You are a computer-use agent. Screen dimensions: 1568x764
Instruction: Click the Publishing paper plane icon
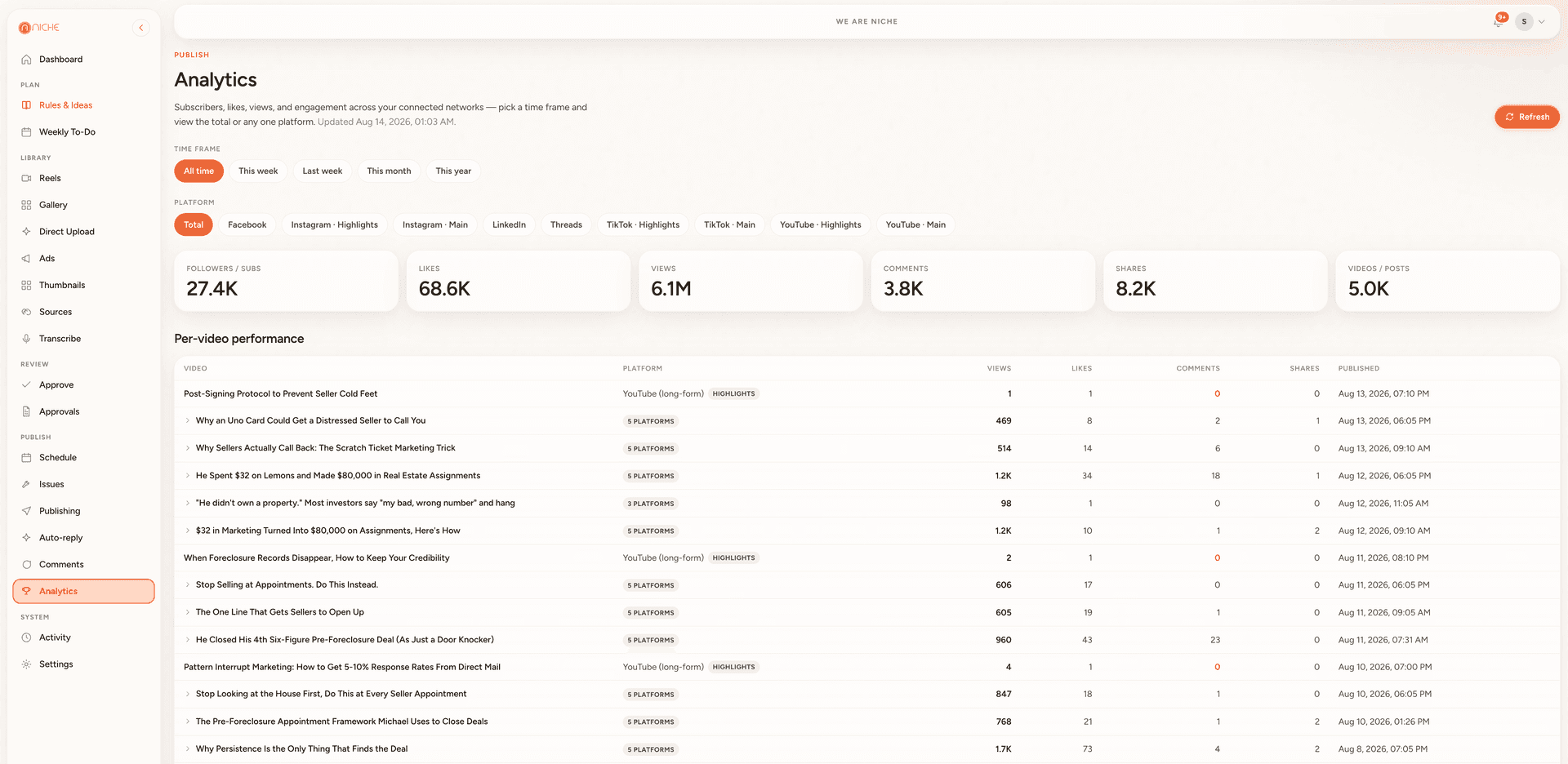(x=26, y=511)
